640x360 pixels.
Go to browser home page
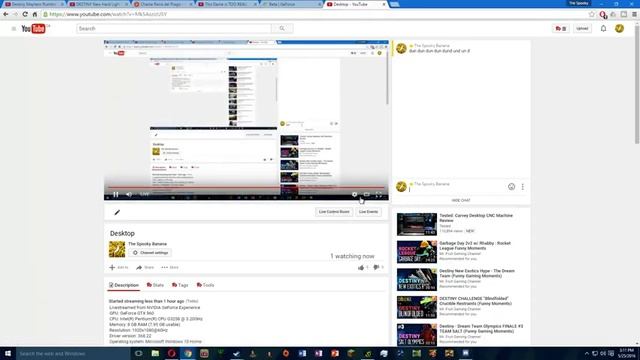[35, 14]
